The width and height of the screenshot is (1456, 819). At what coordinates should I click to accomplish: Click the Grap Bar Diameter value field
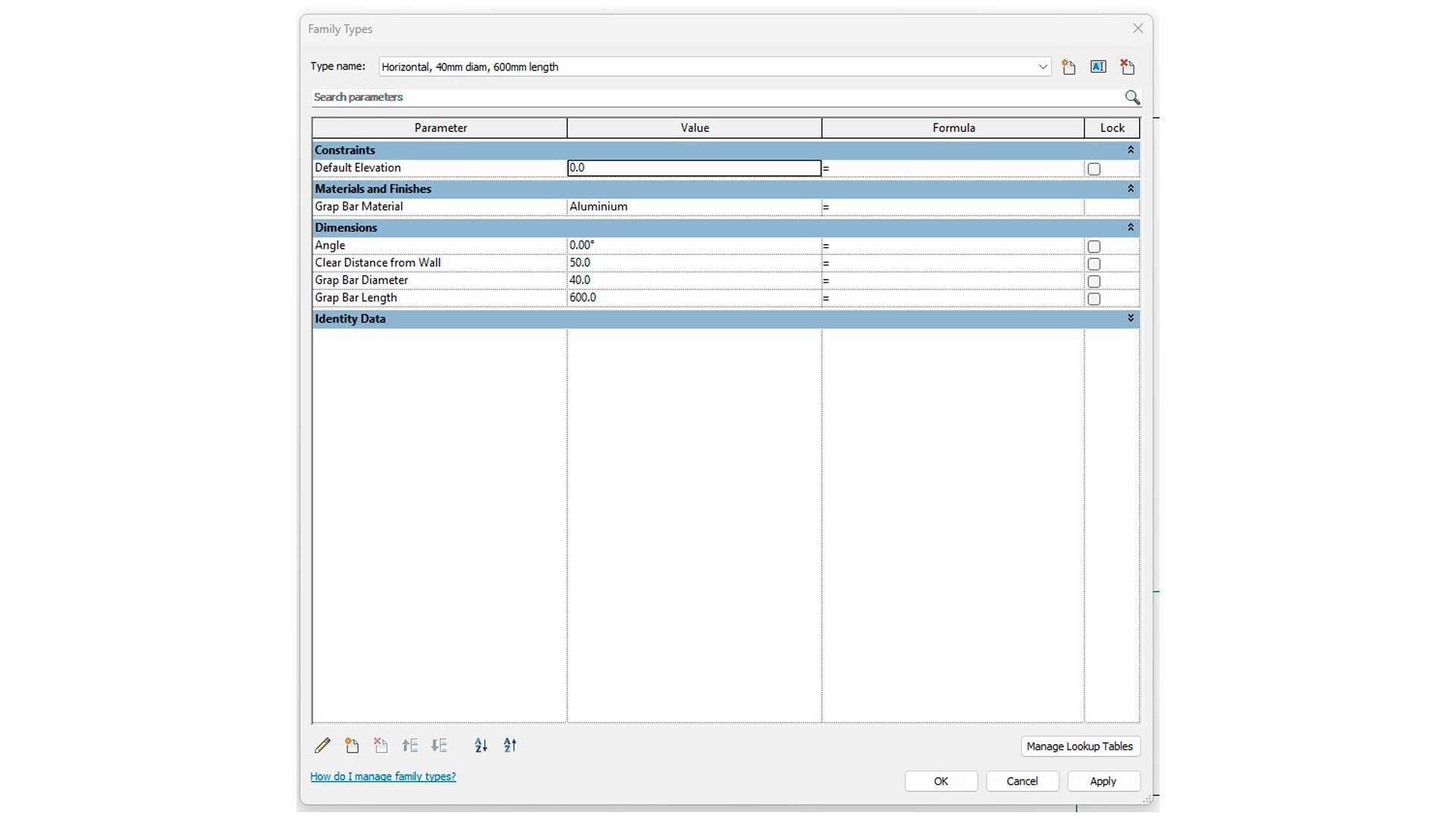[x=693, y=281]
